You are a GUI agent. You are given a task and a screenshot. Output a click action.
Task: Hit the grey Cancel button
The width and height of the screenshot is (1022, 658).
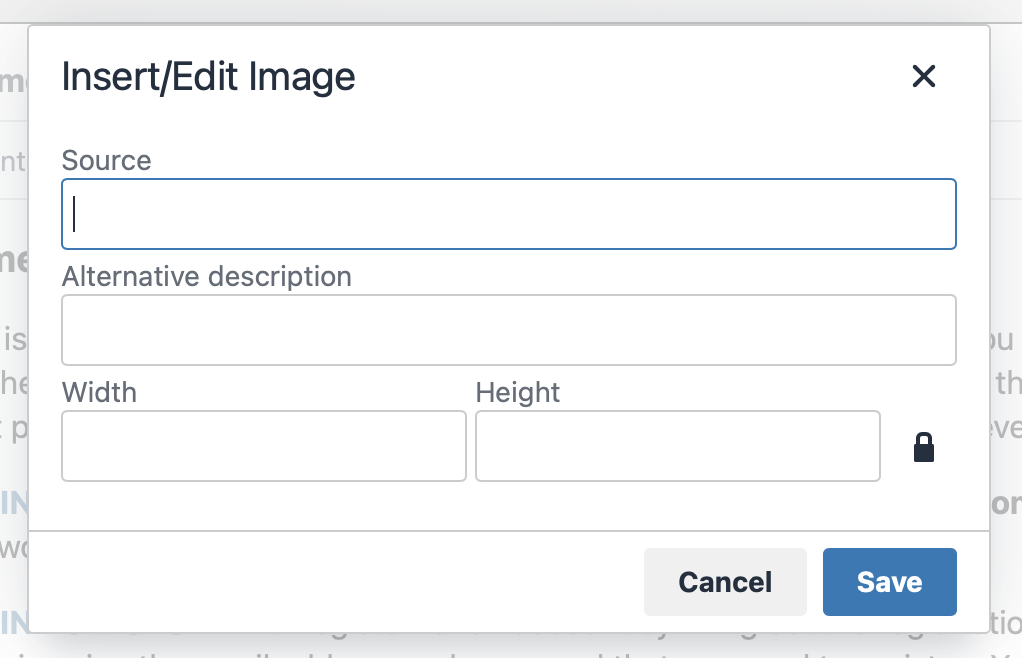point(725,582)
